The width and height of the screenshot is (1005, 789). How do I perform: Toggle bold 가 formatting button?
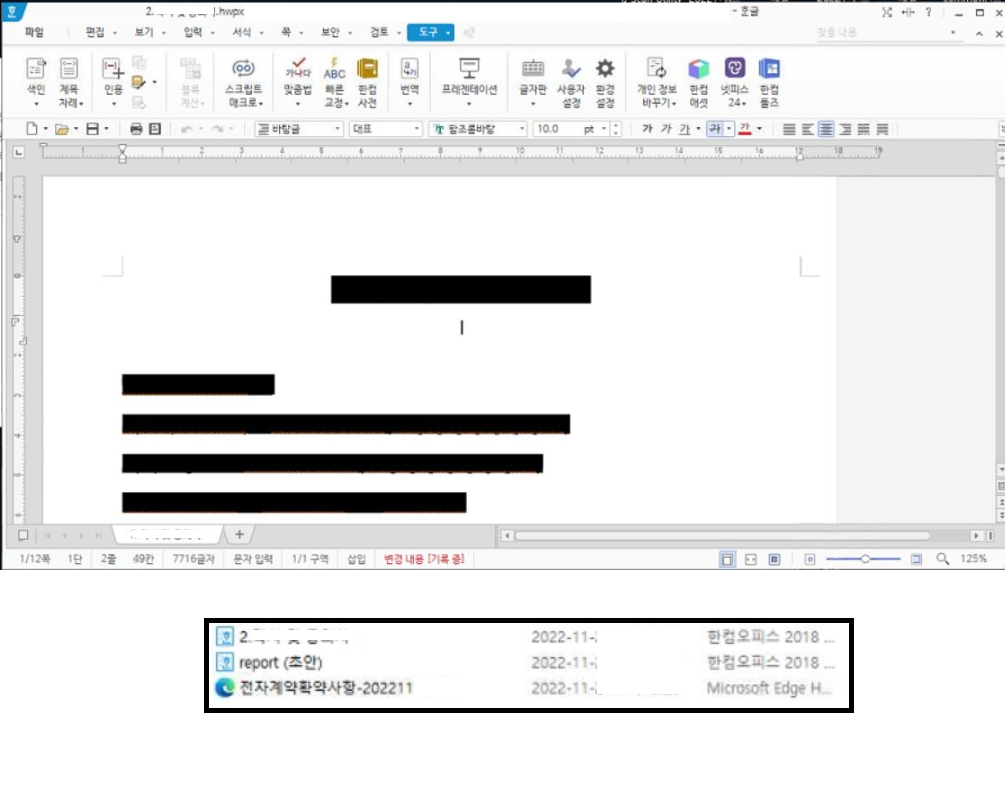[x=647, y=129]
